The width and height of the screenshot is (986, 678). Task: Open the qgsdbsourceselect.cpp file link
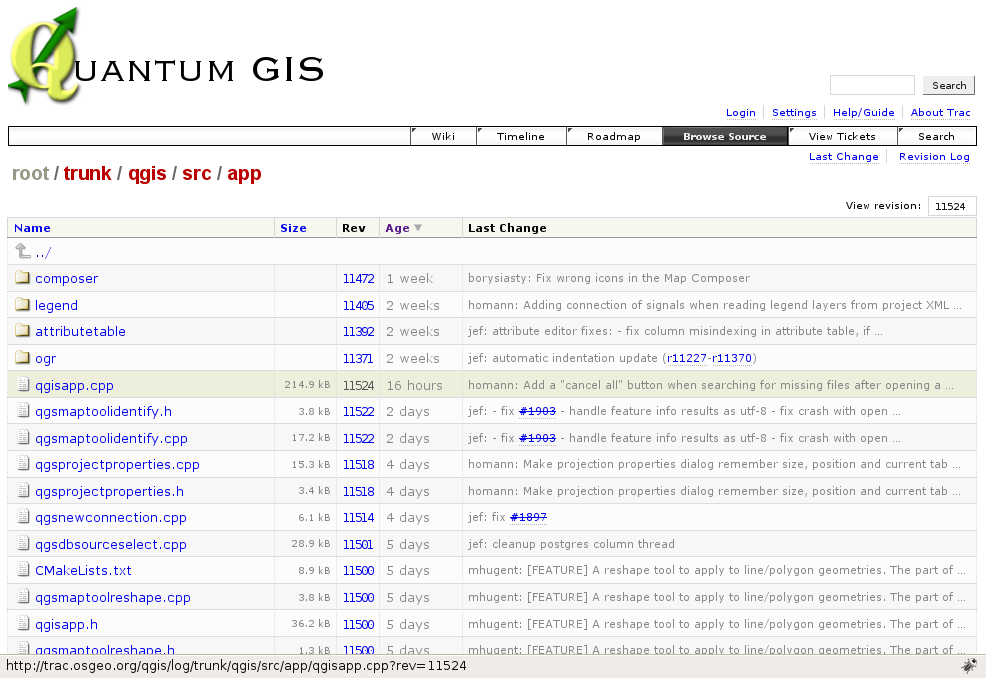coord(111,544)
